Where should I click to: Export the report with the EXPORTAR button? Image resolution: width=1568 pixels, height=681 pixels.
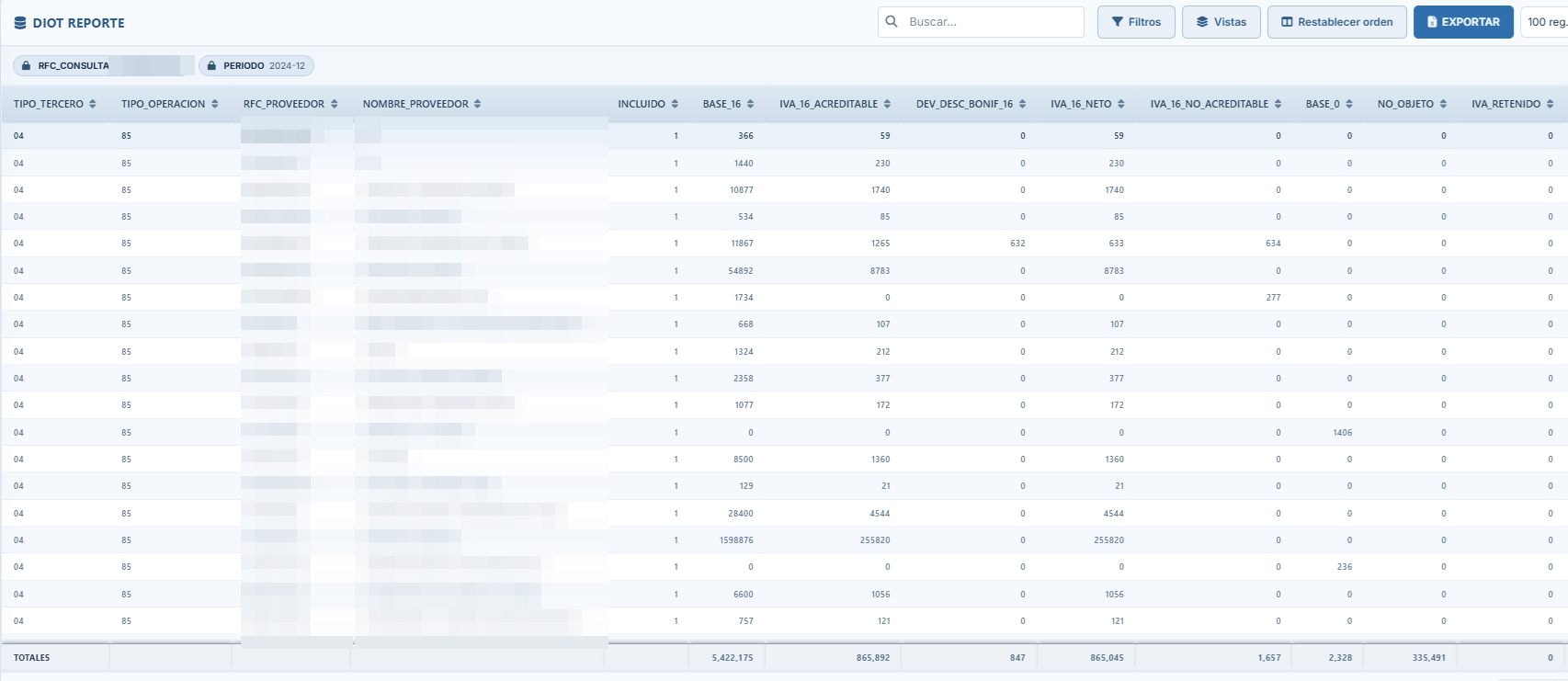point(1463,22)
